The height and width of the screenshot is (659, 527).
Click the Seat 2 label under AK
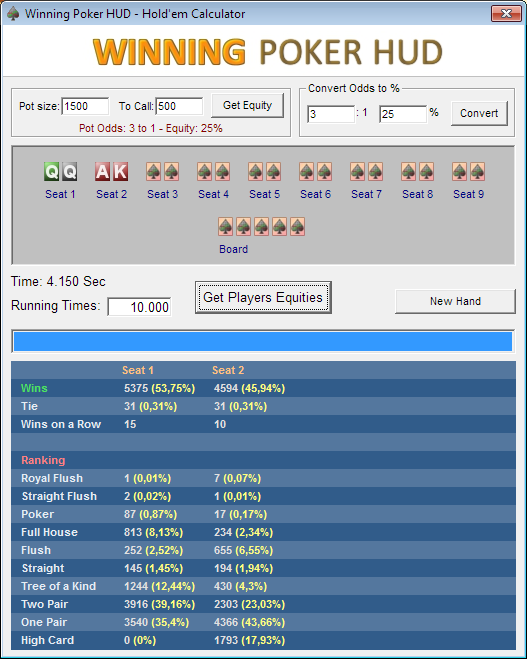pyautogui.click(x=111, y=194)
